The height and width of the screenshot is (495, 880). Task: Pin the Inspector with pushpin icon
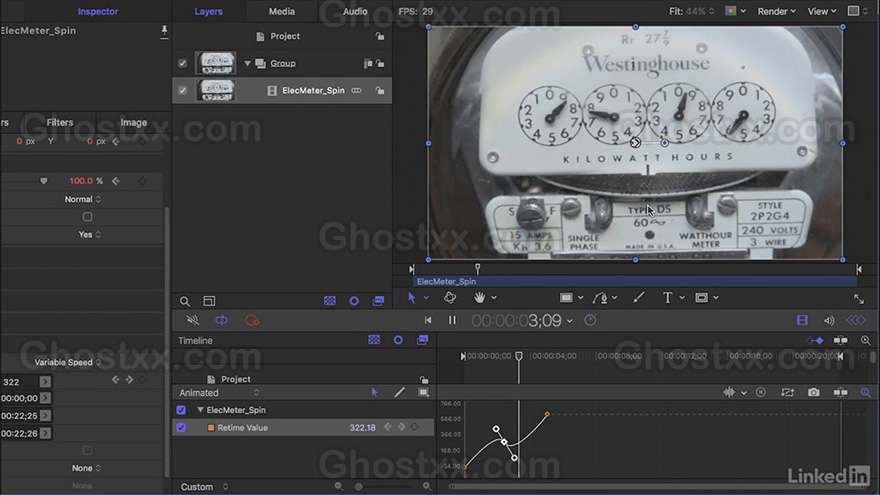(164, 31)
